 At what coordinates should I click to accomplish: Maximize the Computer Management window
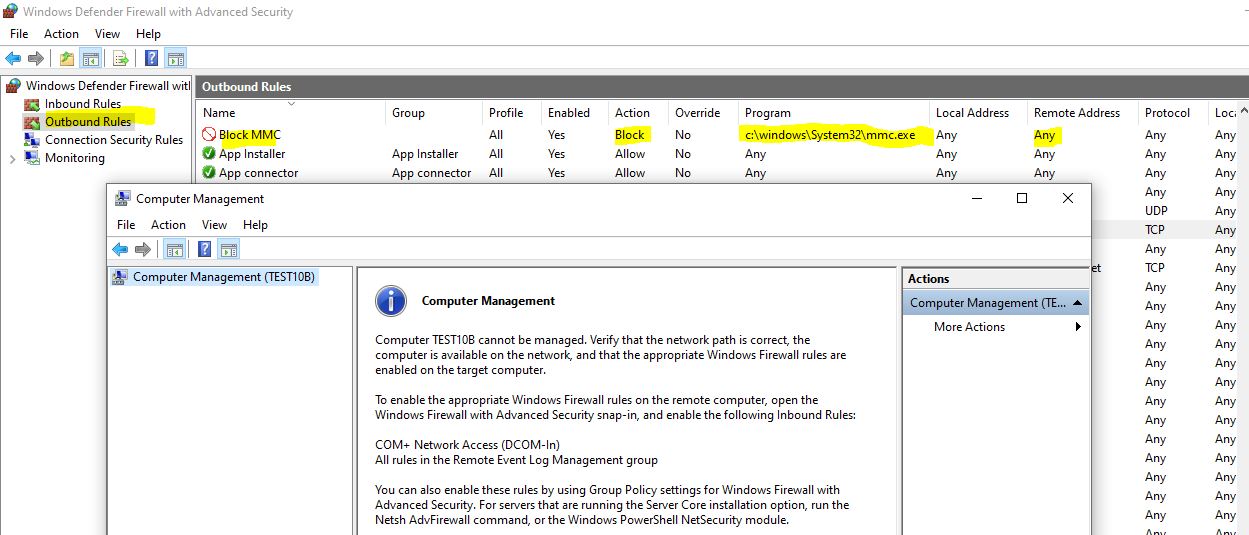pos(1022,198)
